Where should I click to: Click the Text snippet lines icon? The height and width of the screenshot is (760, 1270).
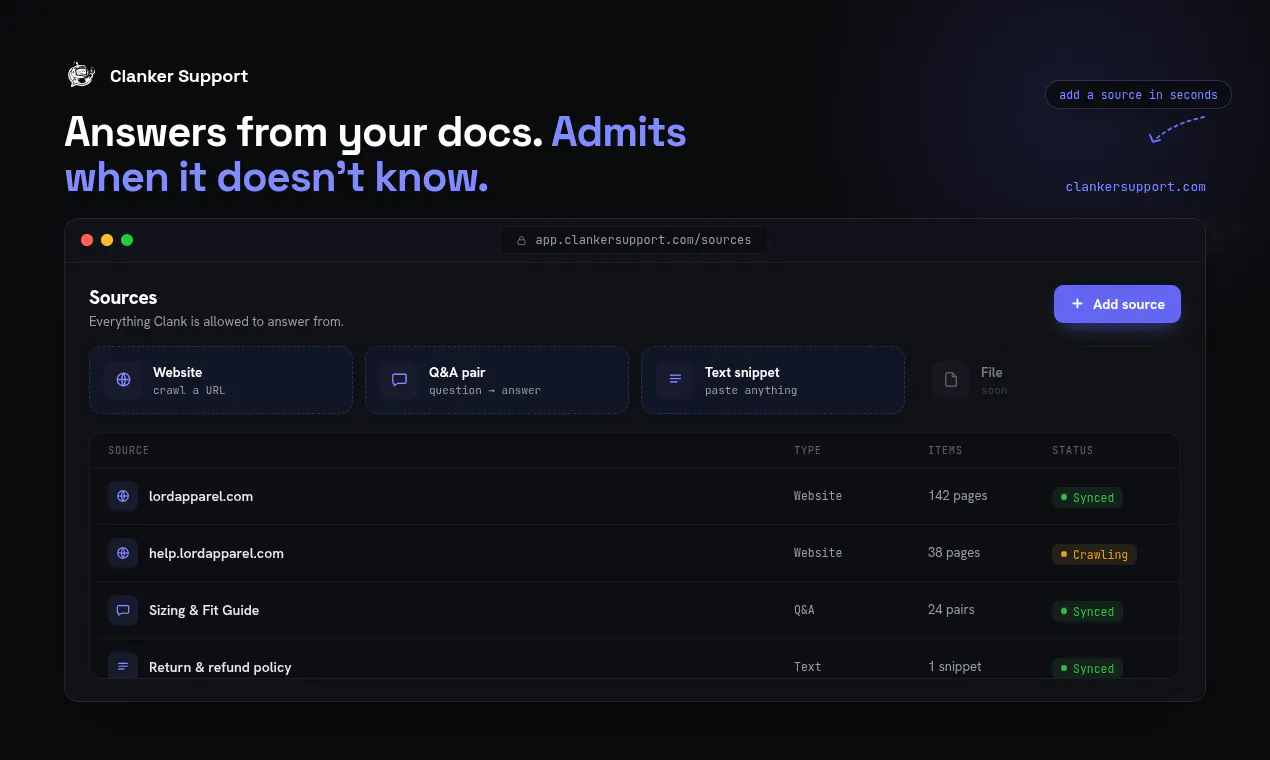(x=675, y=380)
